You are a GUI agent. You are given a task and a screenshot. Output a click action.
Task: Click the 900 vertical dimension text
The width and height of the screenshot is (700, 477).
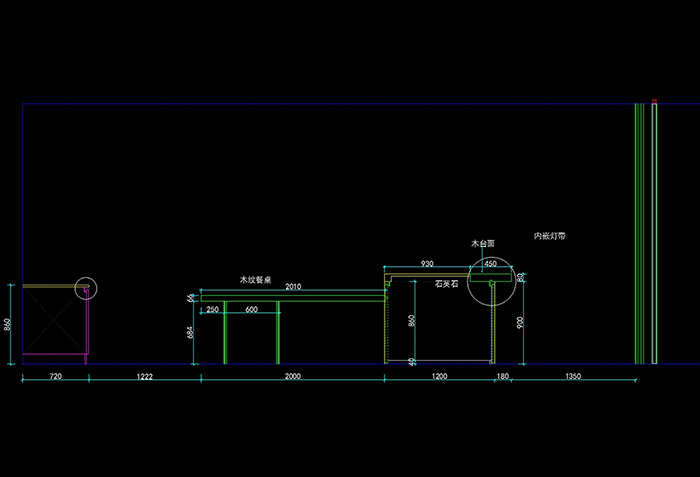518,322
